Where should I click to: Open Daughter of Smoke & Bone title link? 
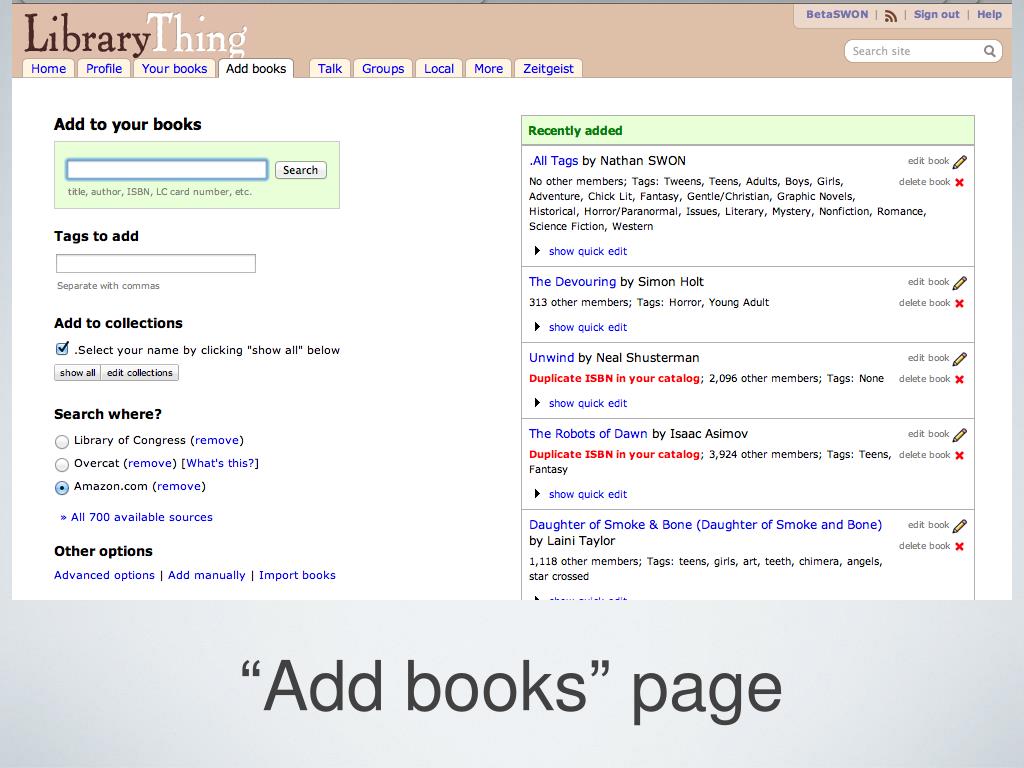(x=705, y=524)
